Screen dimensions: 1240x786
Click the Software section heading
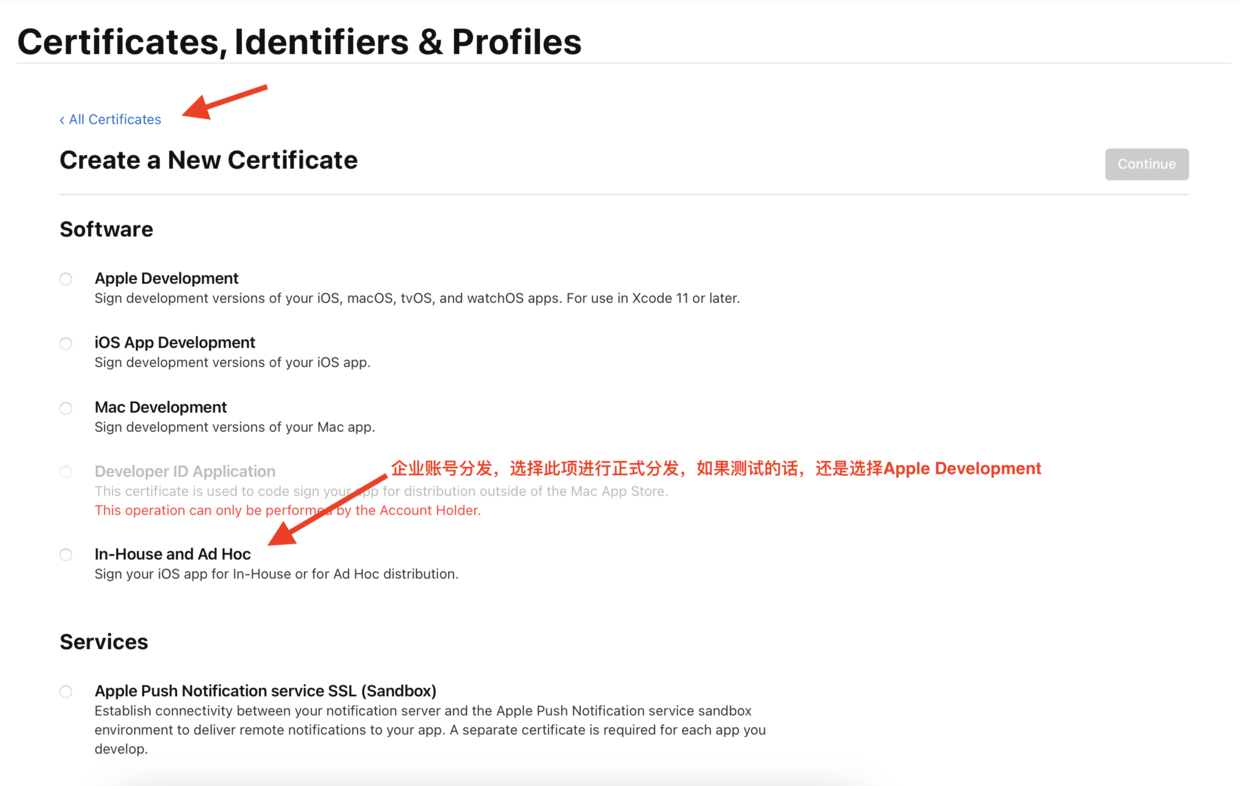click(x=106, y=229)
